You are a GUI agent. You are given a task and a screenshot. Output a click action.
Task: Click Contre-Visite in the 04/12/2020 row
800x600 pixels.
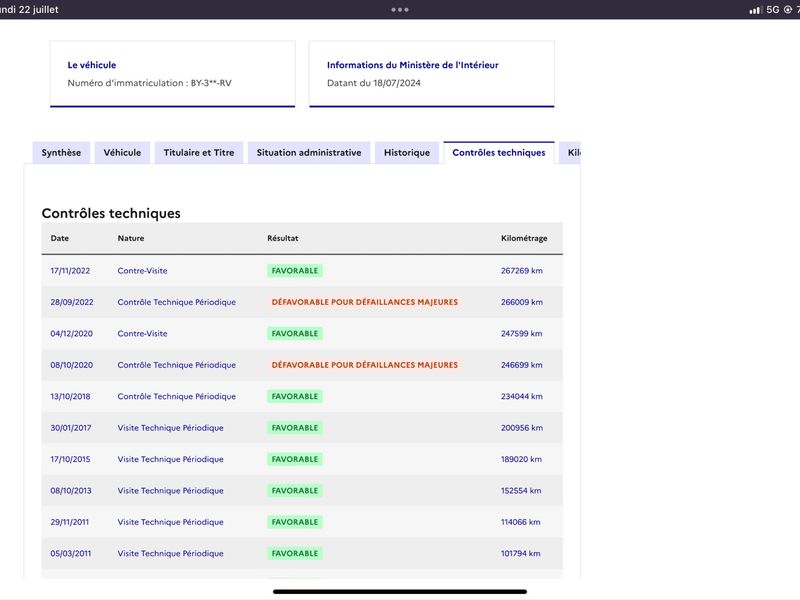click(142, 334)
